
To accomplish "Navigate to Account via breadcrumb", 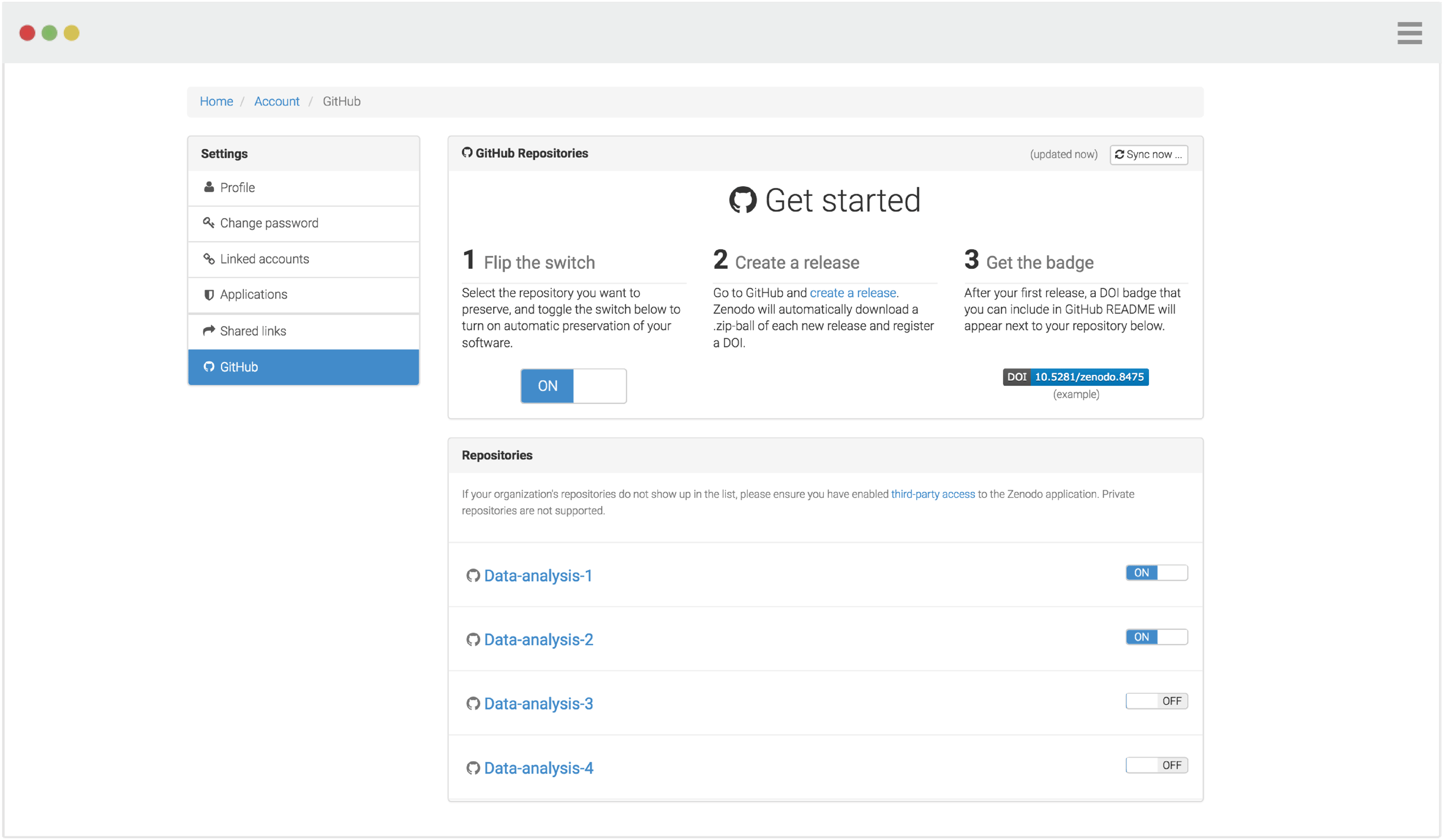I will [277, 101].
